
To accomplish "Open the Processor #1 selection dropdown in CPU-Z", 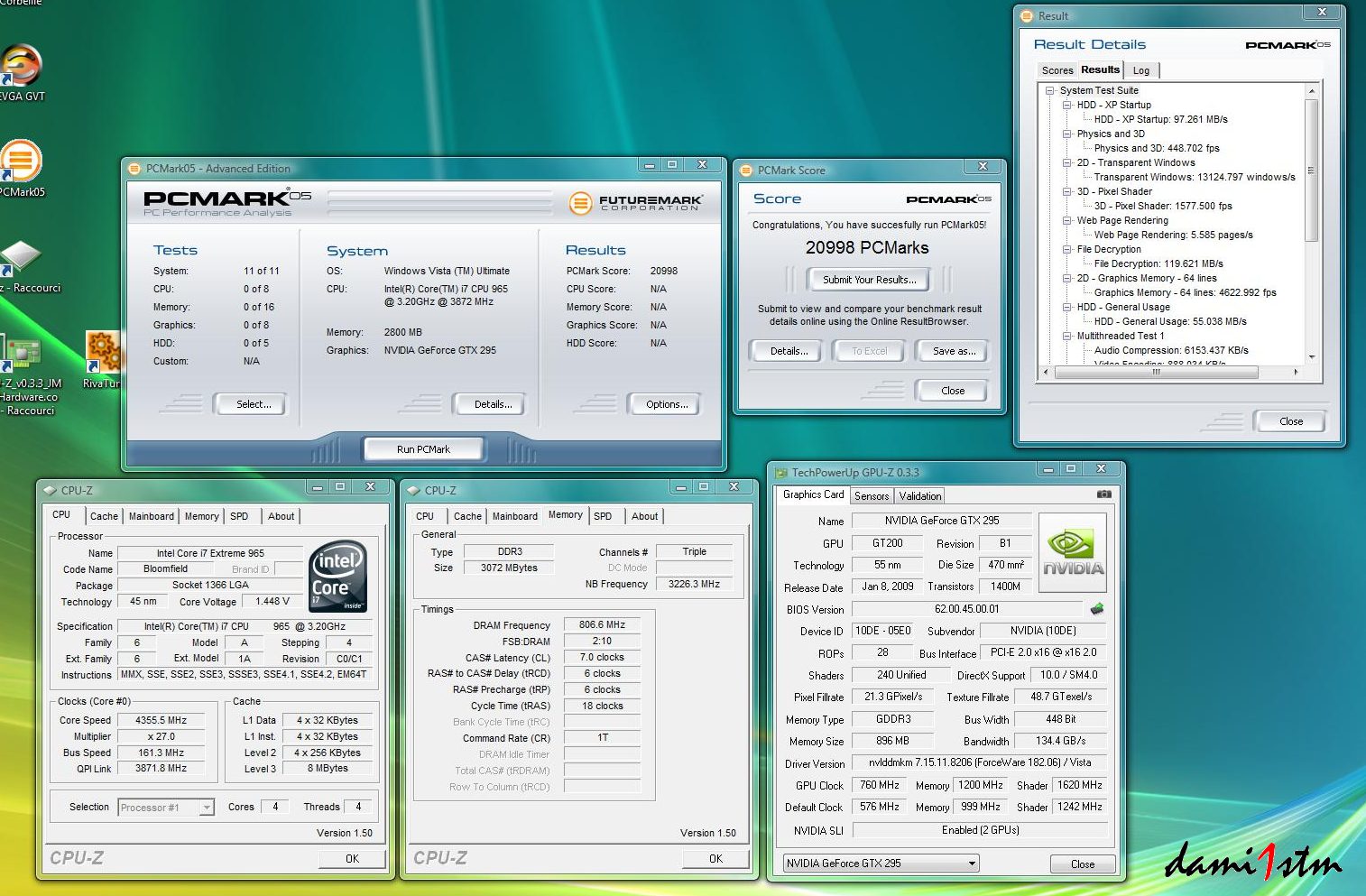I will pyautogui.click(x=166, y=808).
